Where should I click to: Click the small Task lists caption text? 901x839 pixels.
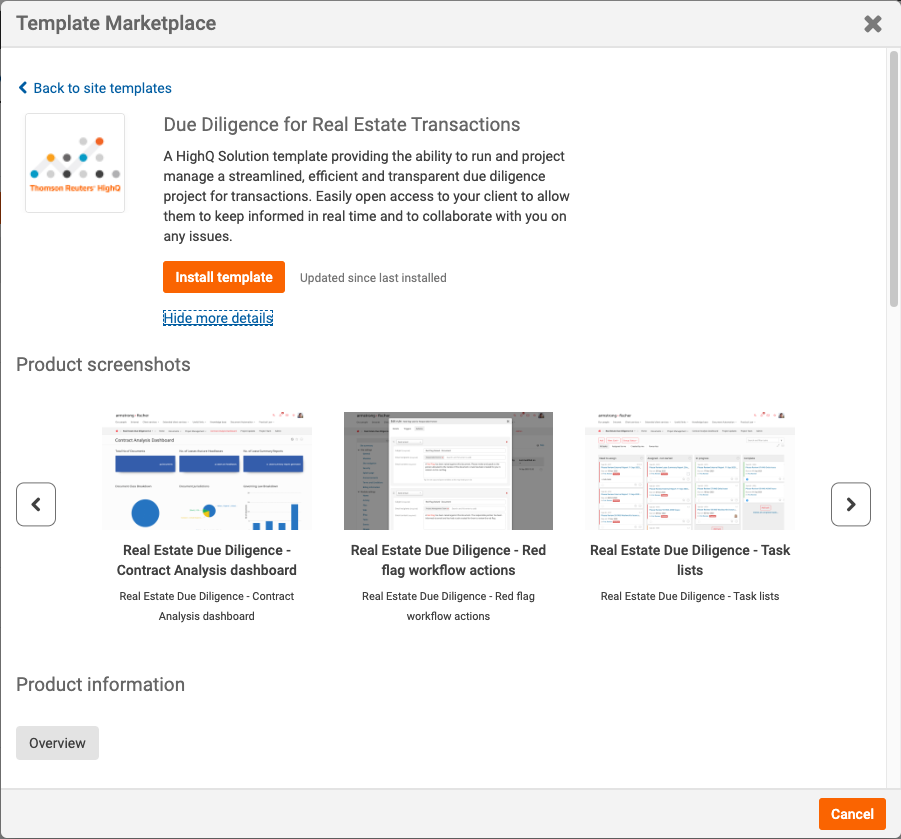click(690, 596)
